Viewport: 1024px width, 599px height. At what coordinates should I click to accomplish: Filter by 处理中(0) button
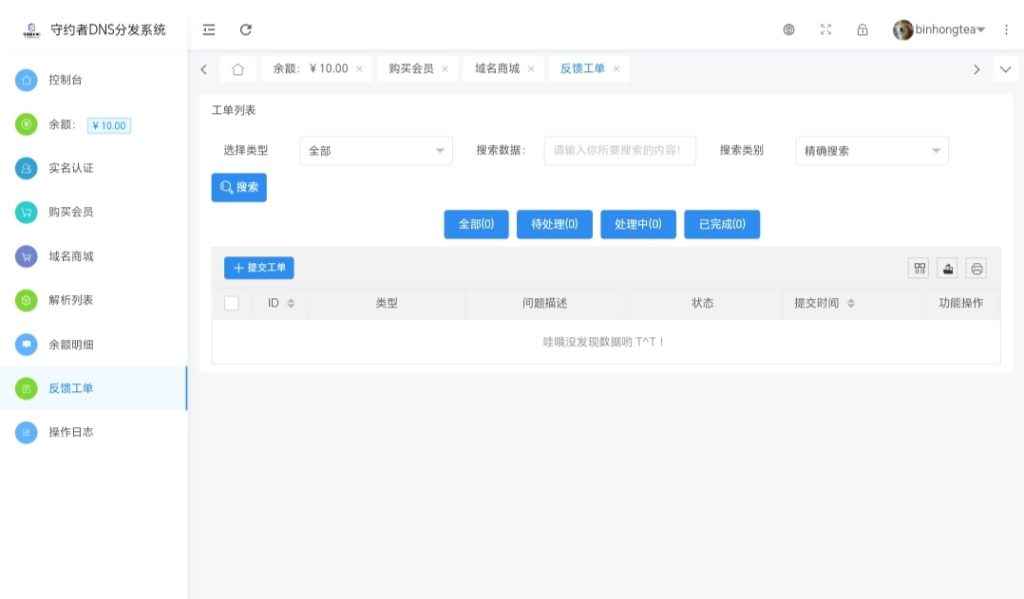(x=638, y=224)
